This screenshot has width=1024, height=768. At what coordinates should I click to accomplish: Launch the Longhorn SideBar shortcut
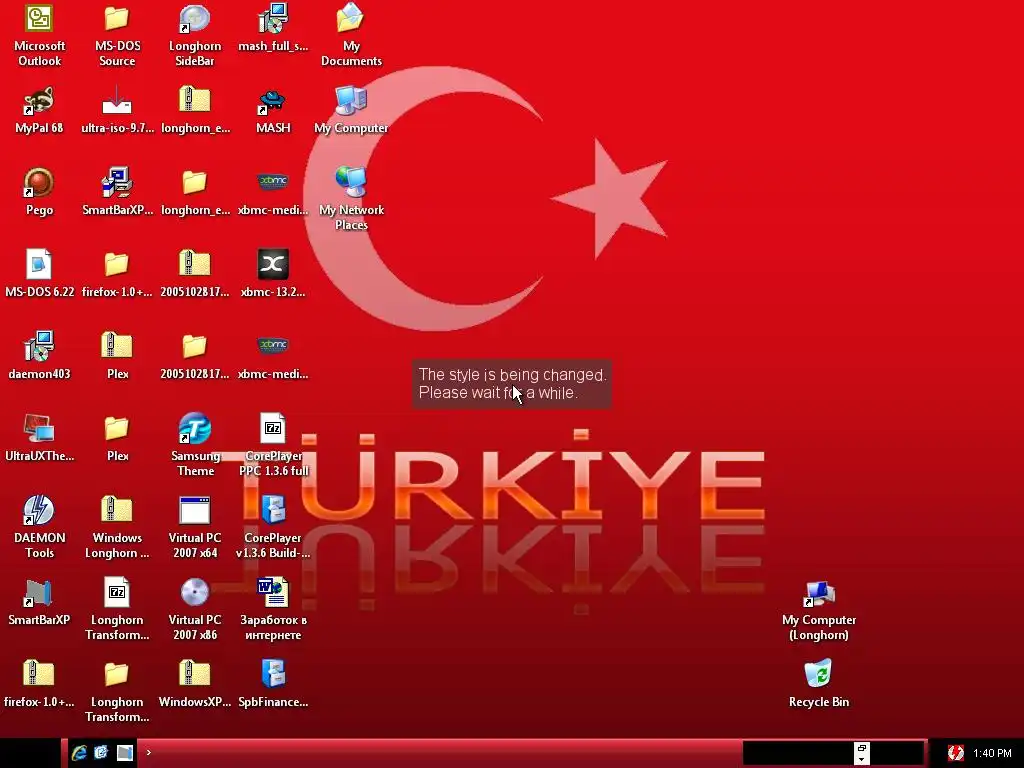click(x=195, y=19)
